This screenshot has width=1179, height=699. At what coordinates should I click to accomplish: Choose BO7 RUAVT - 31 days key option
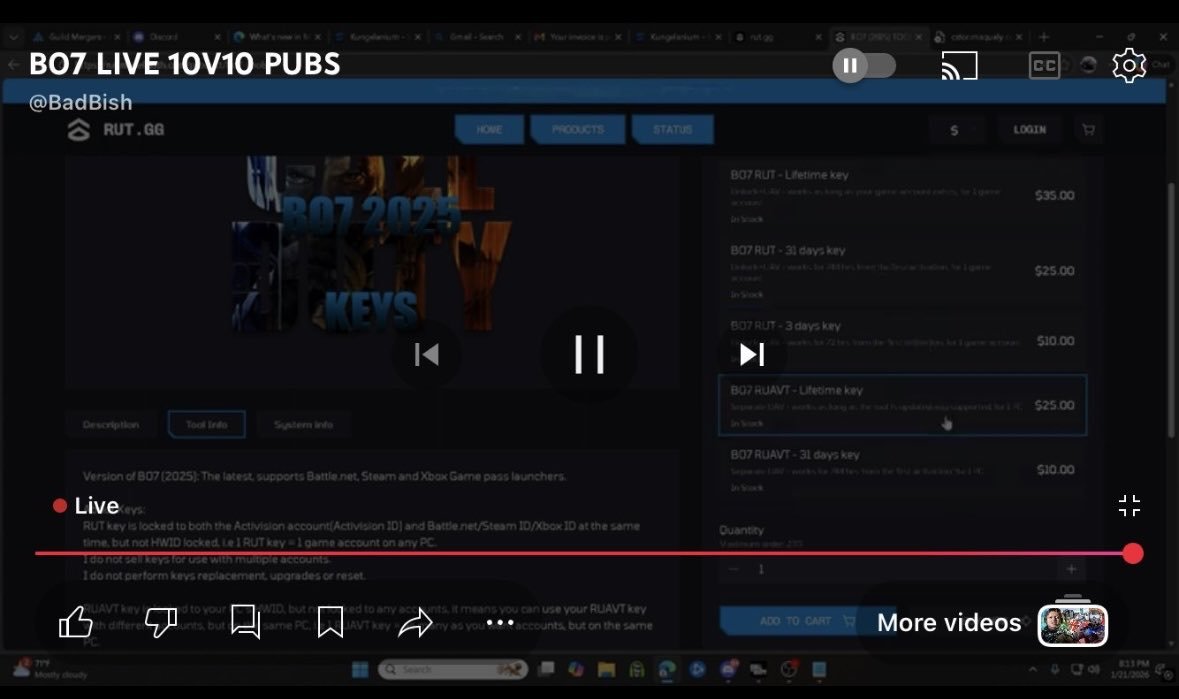click(x=902, y=470)
